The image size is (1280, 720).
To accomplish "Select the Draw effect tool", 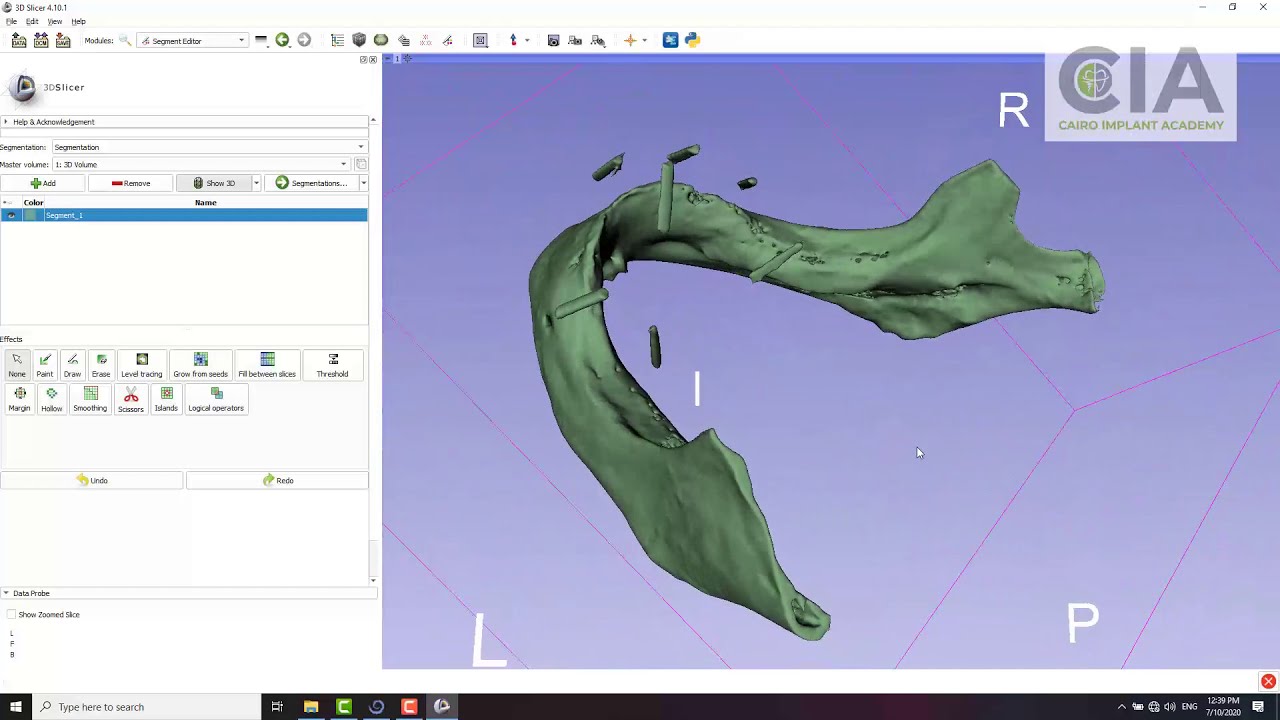I will pyautogui.click(x=72, y=365).
